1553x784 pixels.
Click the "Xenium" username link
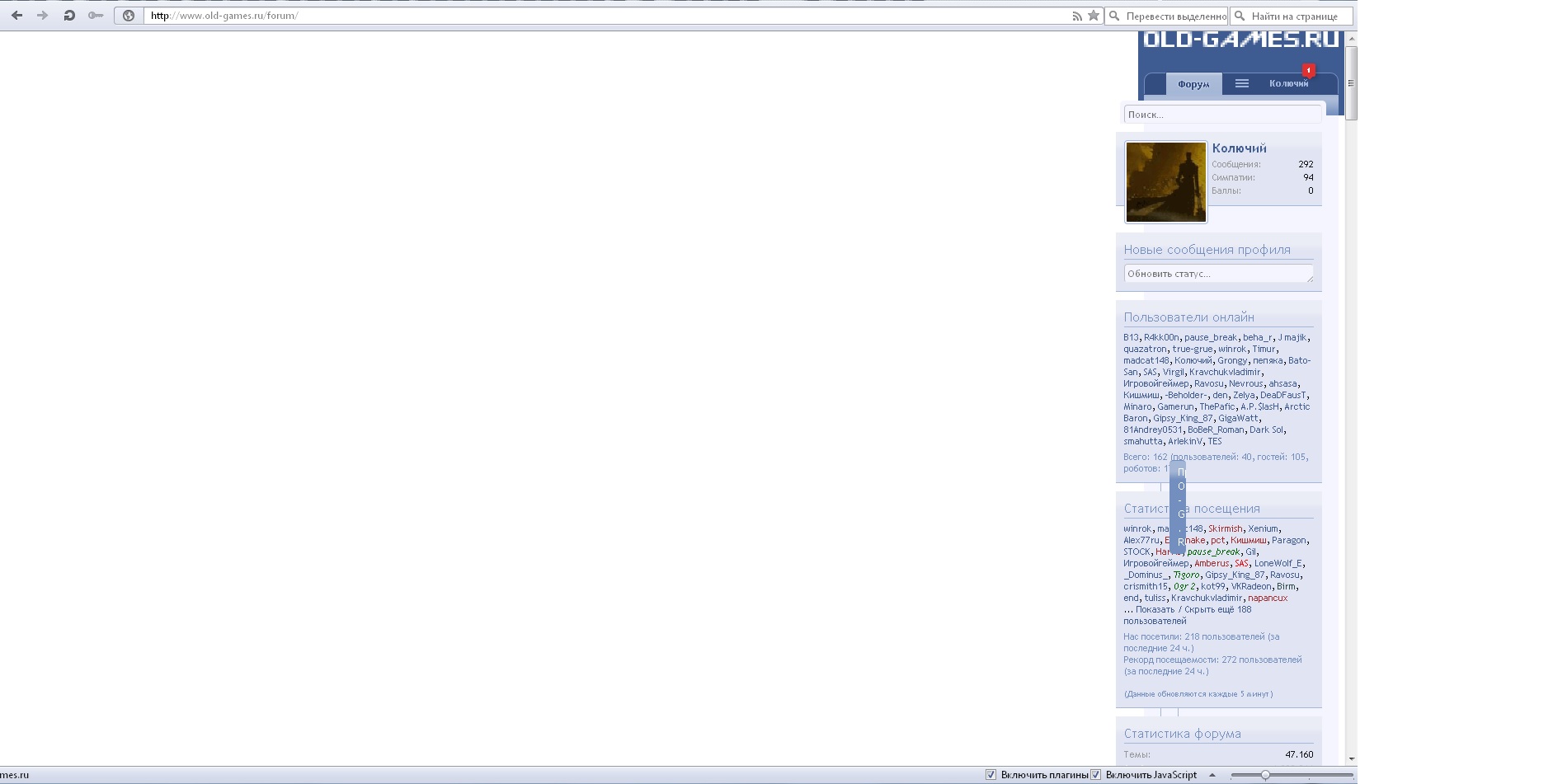[x=1263, y=528]
